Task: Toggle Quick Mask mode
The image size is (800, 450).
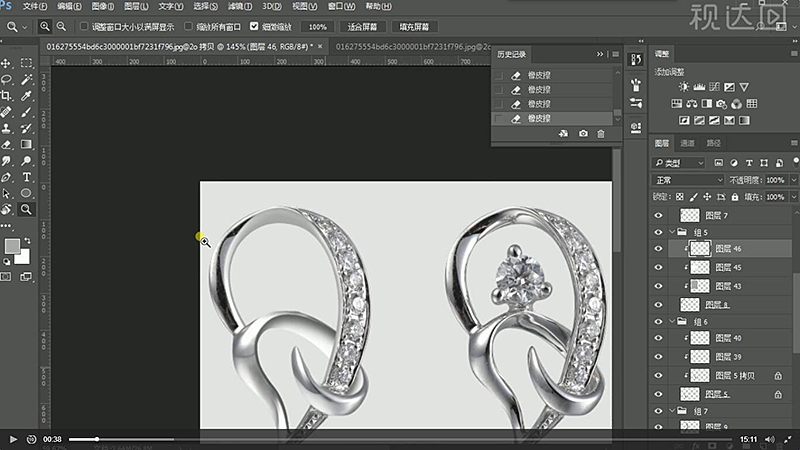Action: pos(6,277)
